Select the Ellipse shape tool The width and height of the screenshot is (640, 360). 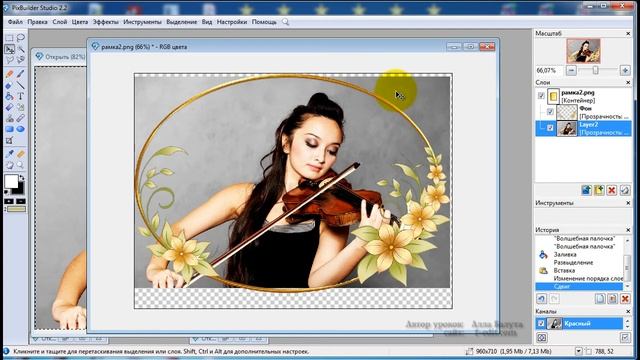pos(20,129)
